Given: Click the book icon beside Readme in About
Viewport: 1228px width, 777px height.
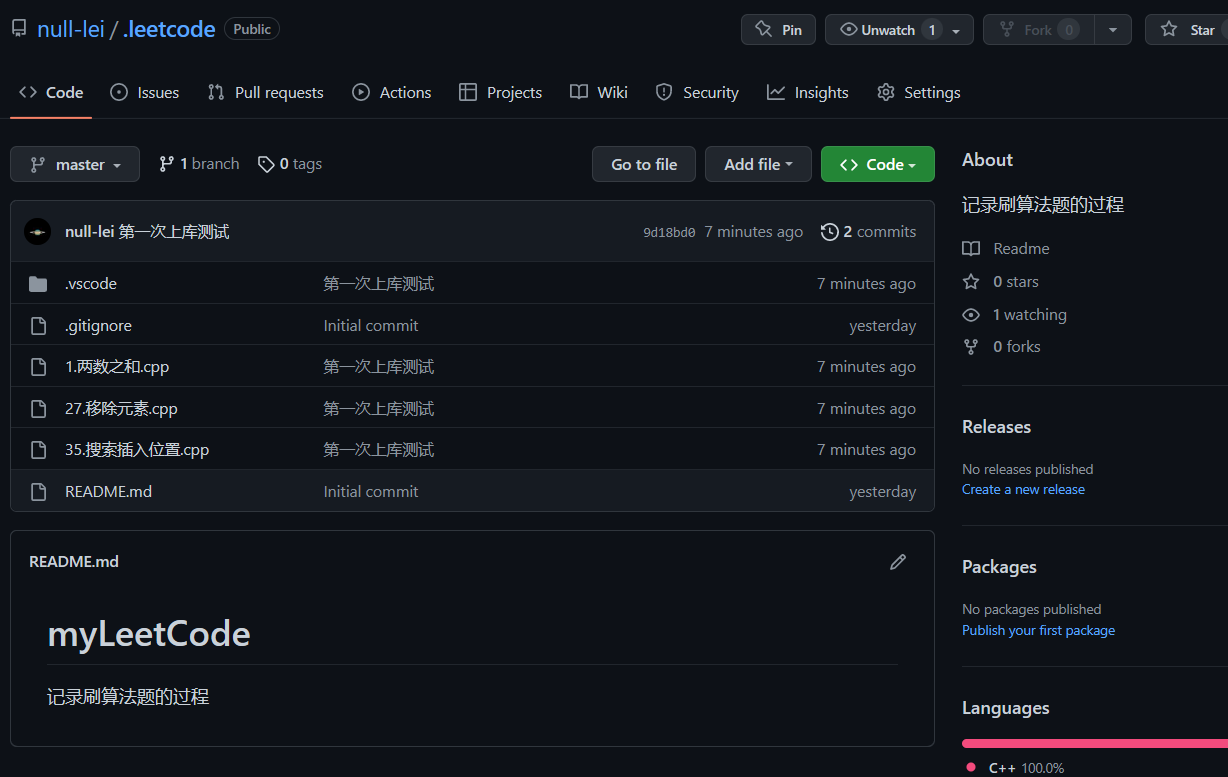Looking at the screenshot, I should coord(971,249).
